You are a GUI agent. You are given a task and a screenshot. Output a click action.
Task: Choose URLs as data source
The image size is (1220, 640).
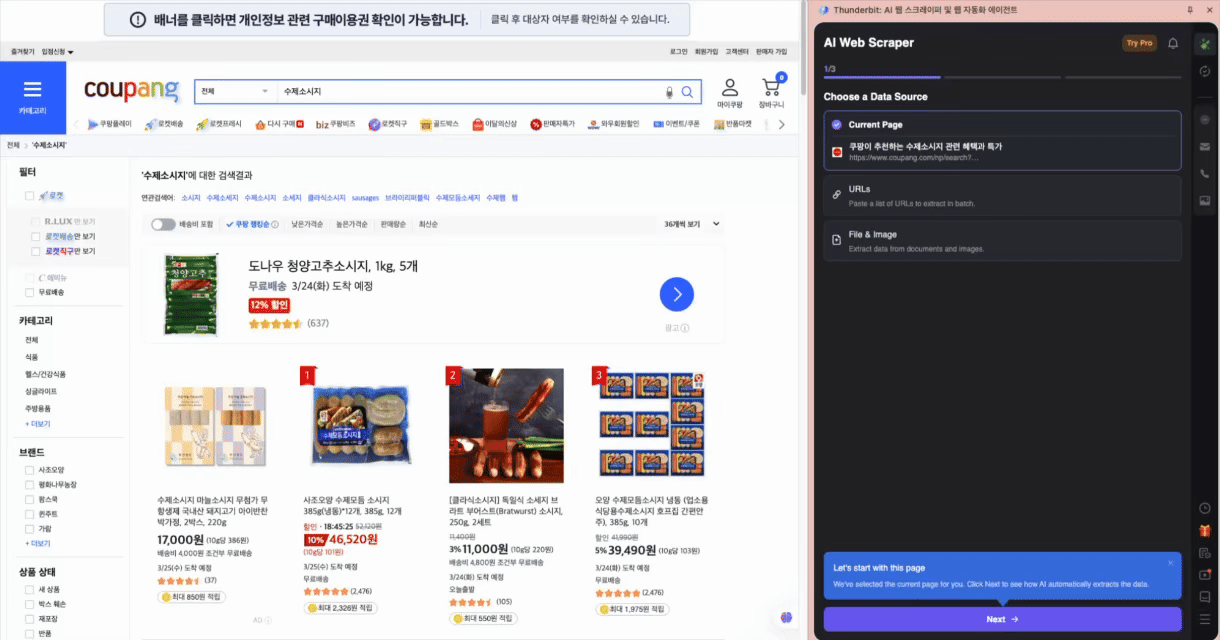click(x=1002, y=196)
